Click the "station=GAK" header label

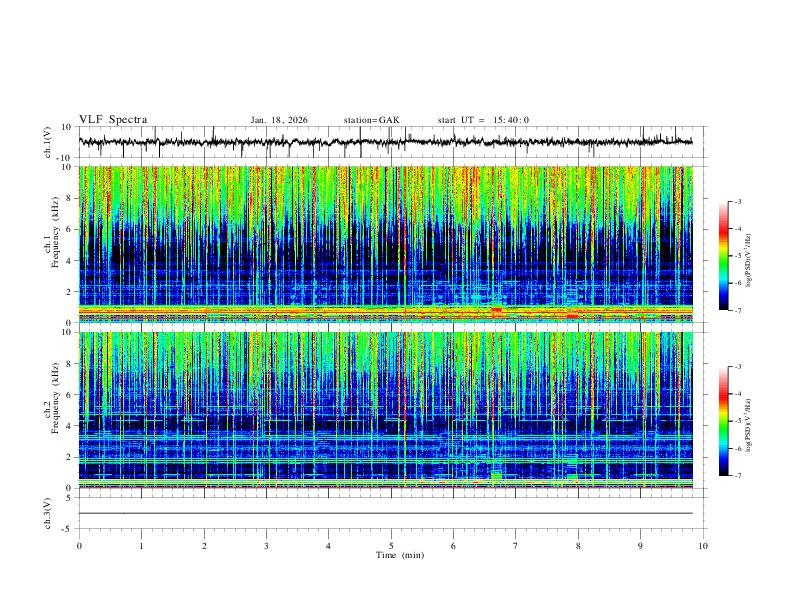click(x=371, y=120)
